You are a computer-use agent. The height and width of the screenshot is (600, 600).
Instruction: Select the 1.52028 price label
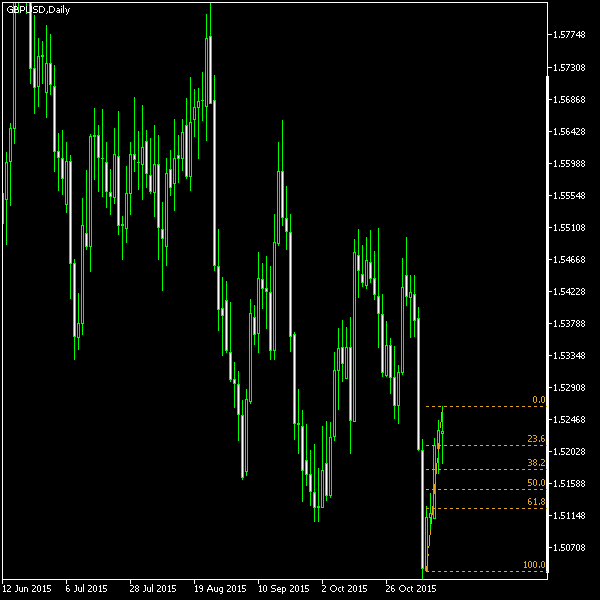point(569,452)
